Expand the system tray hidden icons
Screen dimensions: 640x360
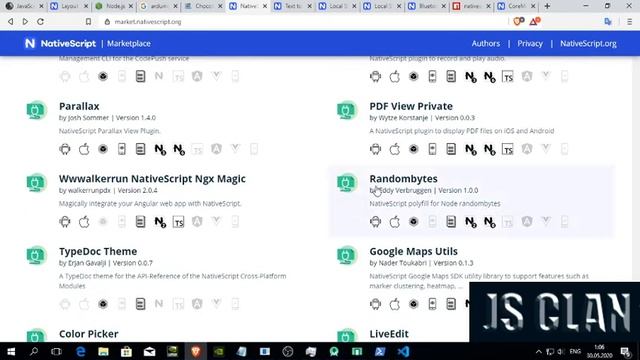(x=539, y=351)
